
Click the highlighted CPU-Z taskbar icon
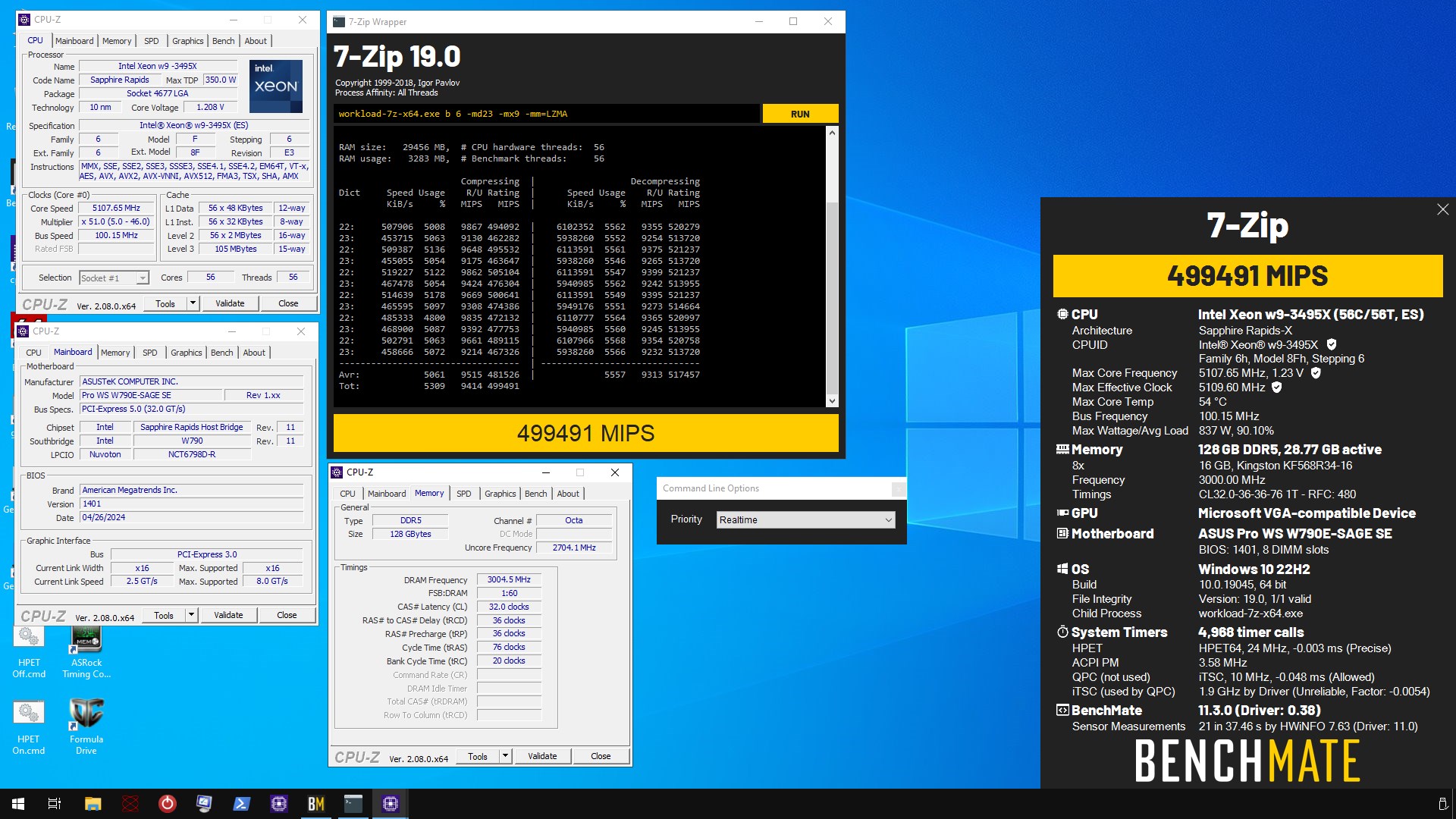391,804
